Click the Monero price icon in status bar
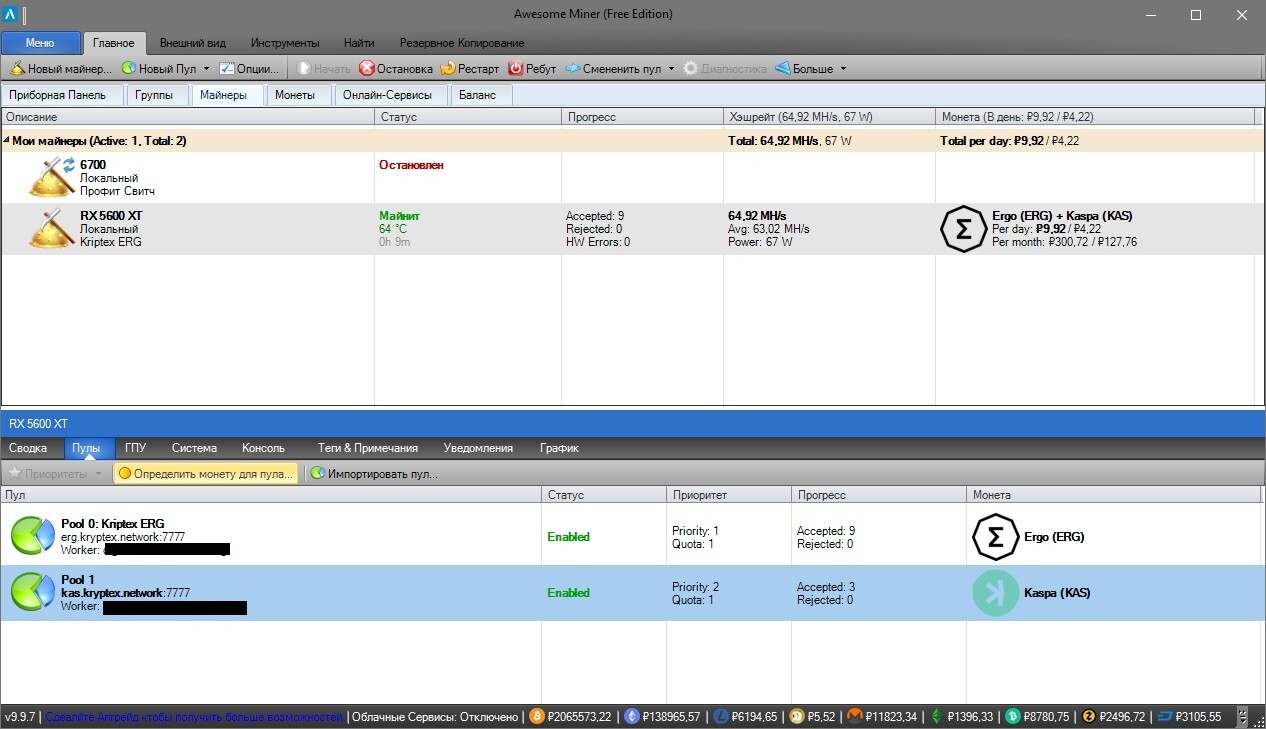Viewport: 1266px width, 729px height. (x=855, y=716)
